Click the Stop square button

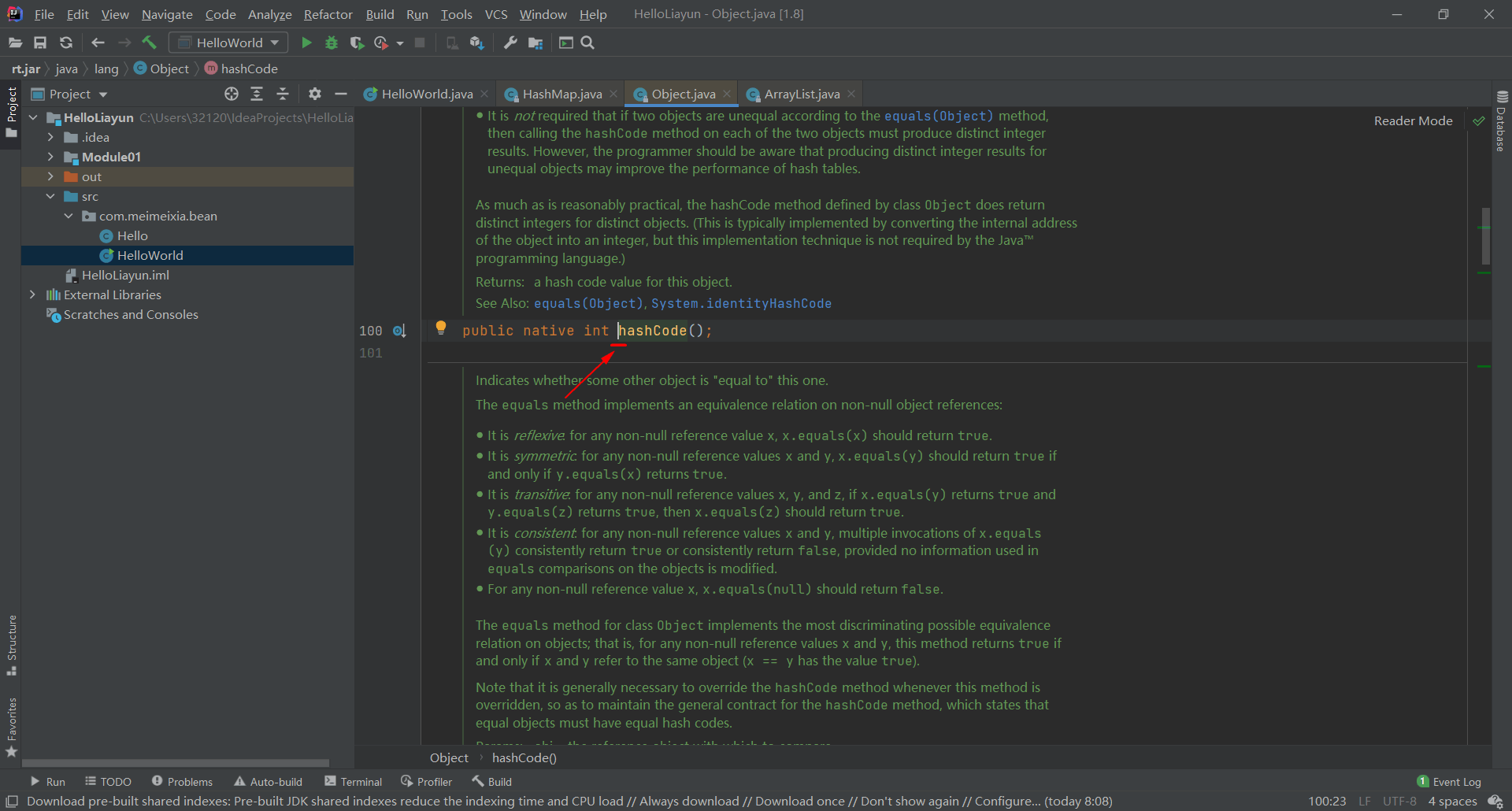(420, 43)
